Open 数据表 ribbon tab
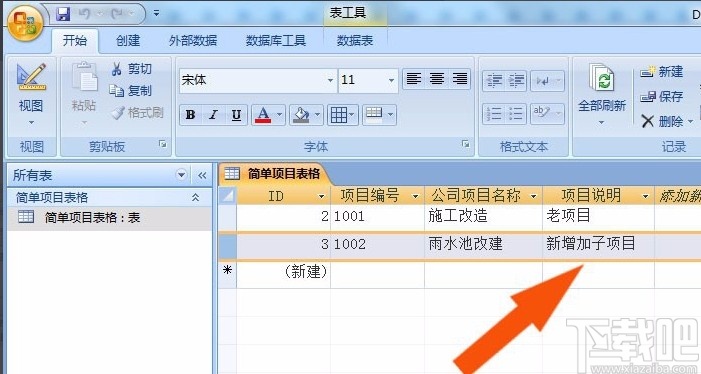This screenshot has height=374, width=701. click(x=355, y=41)
